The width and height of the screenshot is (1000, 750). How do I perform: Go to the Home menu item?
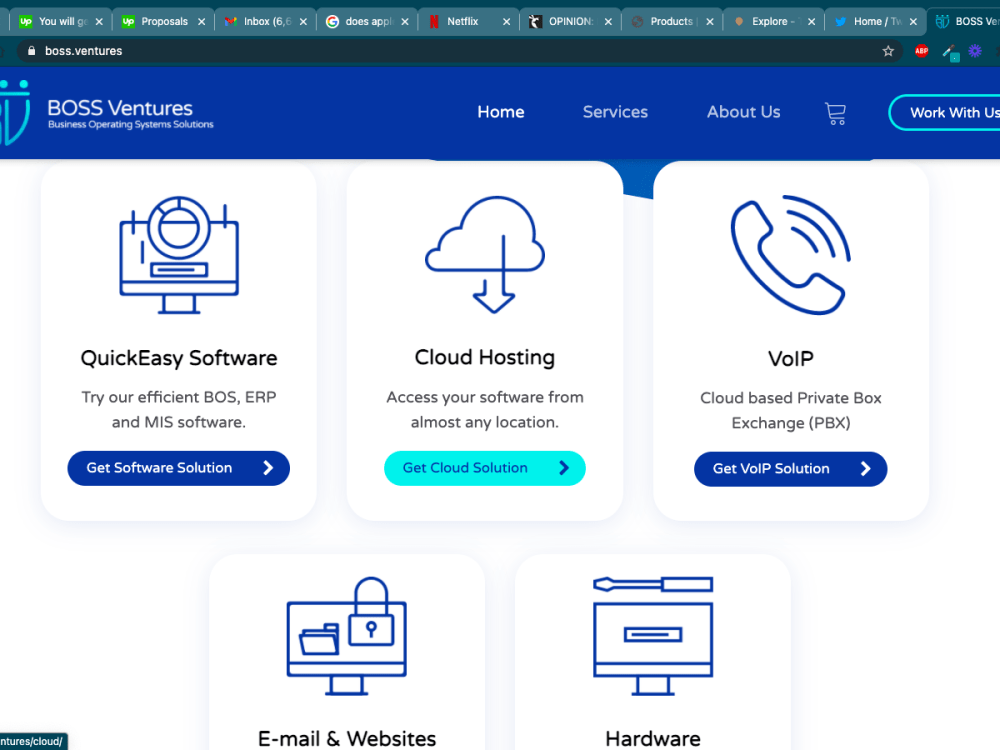pos(501,112)
